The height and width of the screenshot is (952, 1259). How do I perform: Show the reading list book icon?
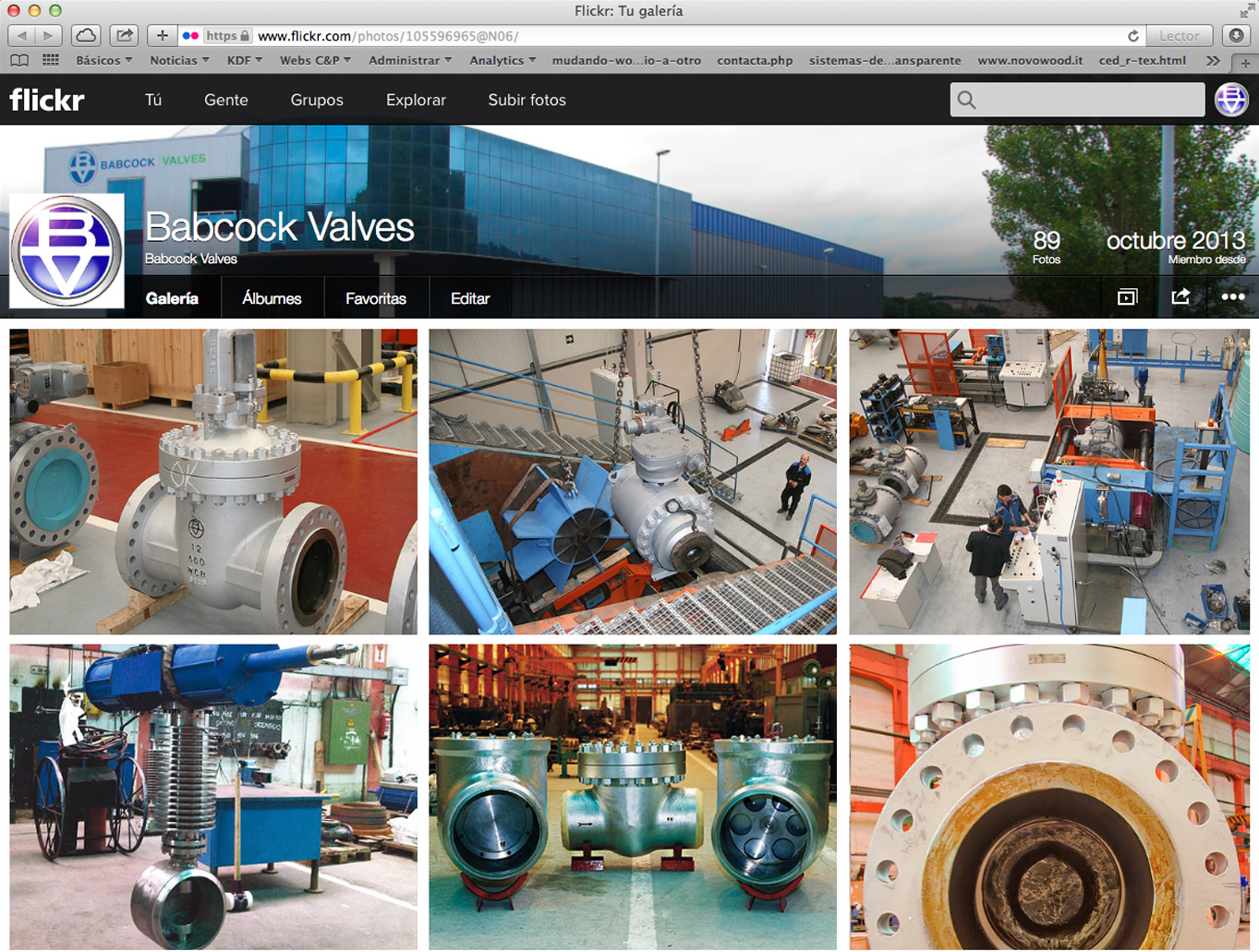tap(19, 60)
